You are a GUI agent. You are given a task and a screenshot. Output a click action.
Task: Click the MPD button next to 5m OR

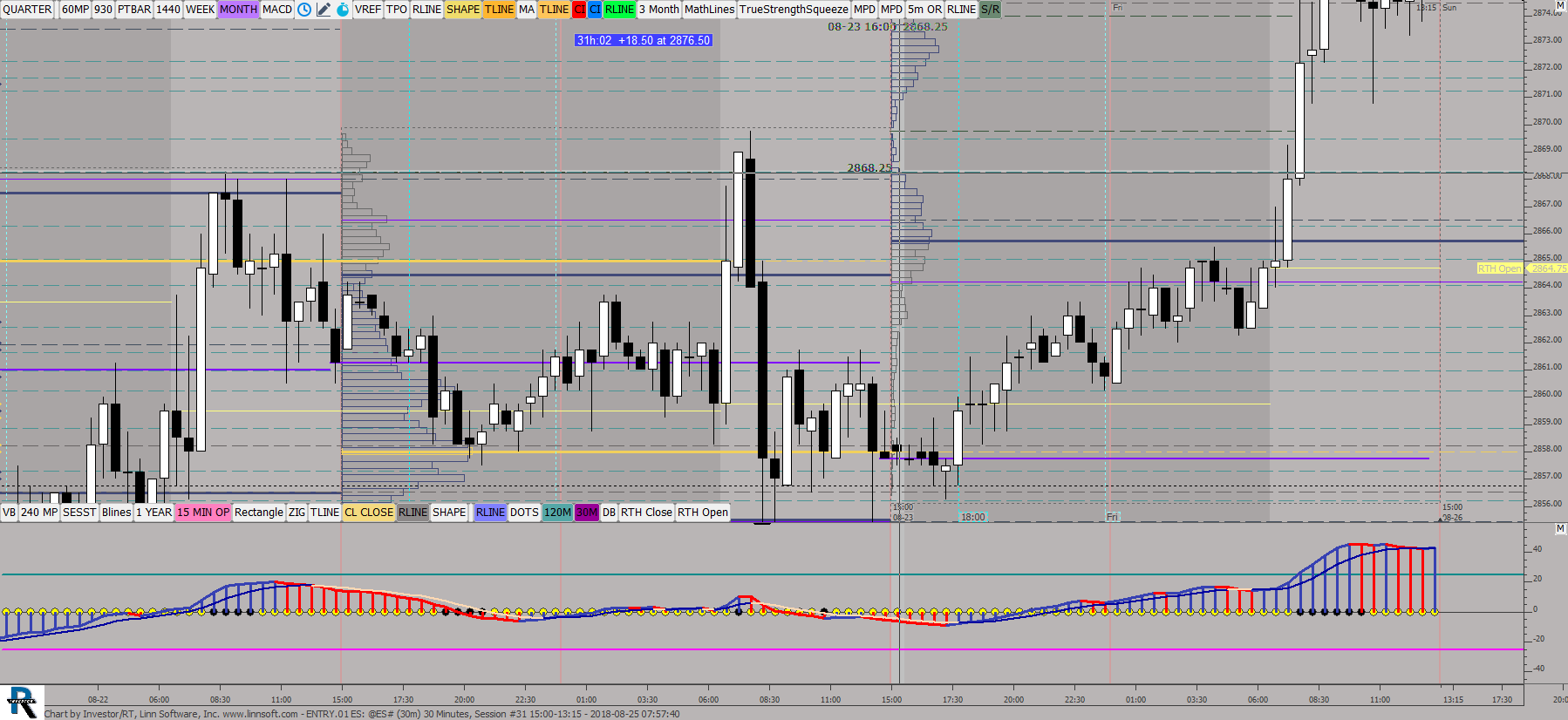[891, 10]
